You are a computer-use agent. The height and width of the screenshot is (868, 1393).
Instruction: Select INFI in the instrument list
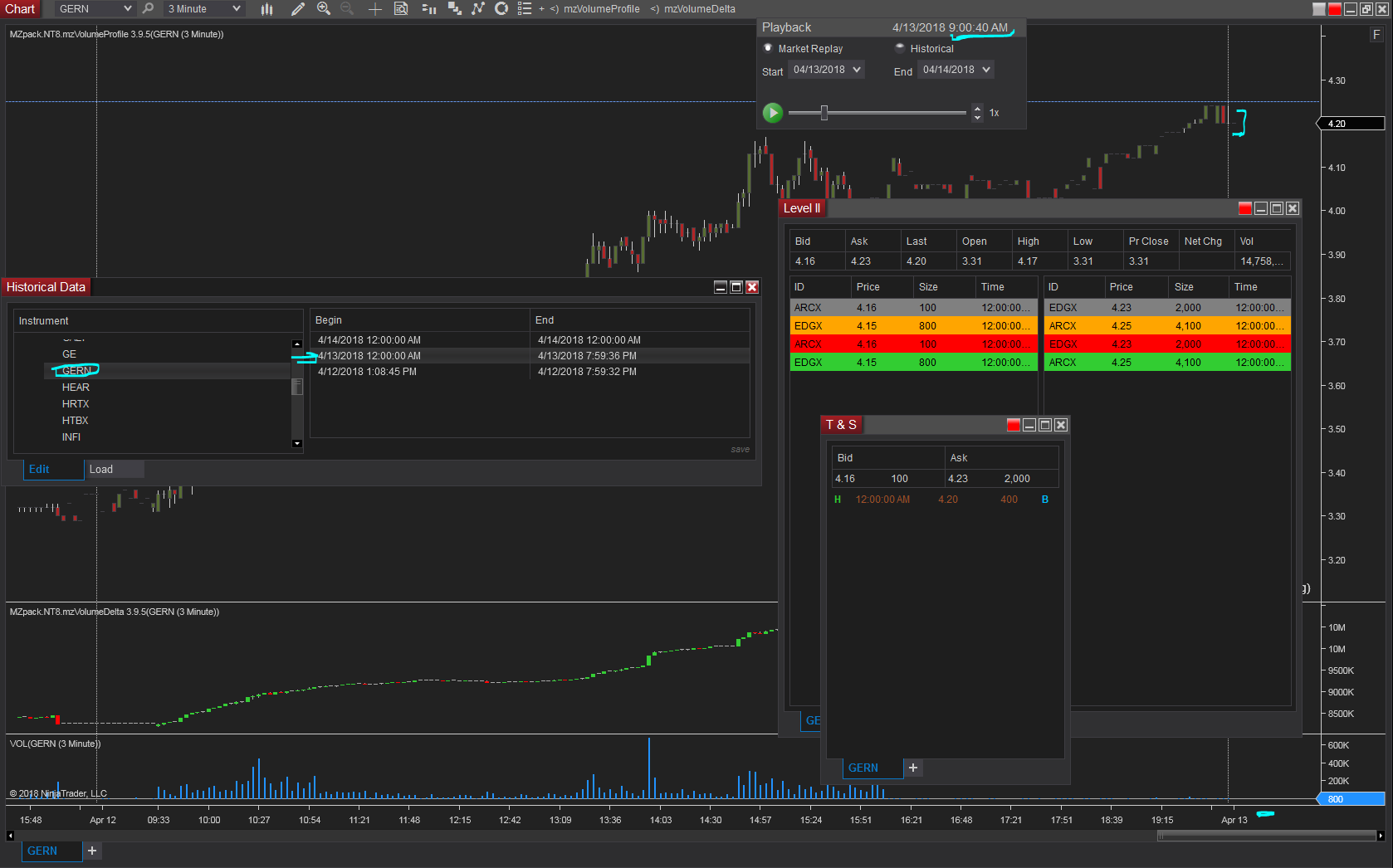click(x=71, y=437)
